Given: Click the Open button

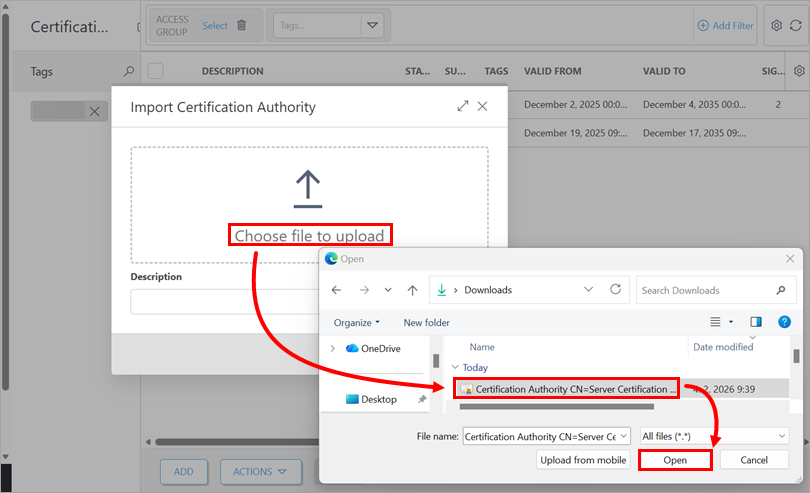Looking at the screenshot, I should click(x=675, y=460).
